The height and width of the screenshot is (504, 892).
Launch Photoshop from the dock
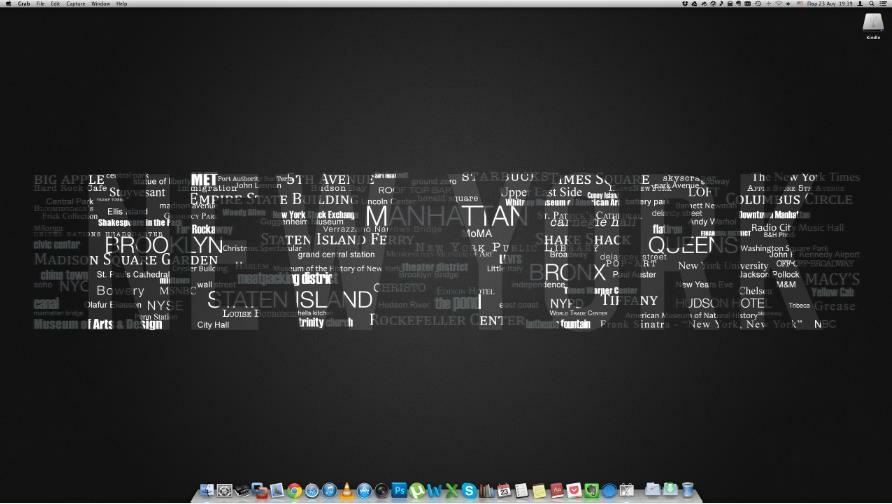click(399, 490)
